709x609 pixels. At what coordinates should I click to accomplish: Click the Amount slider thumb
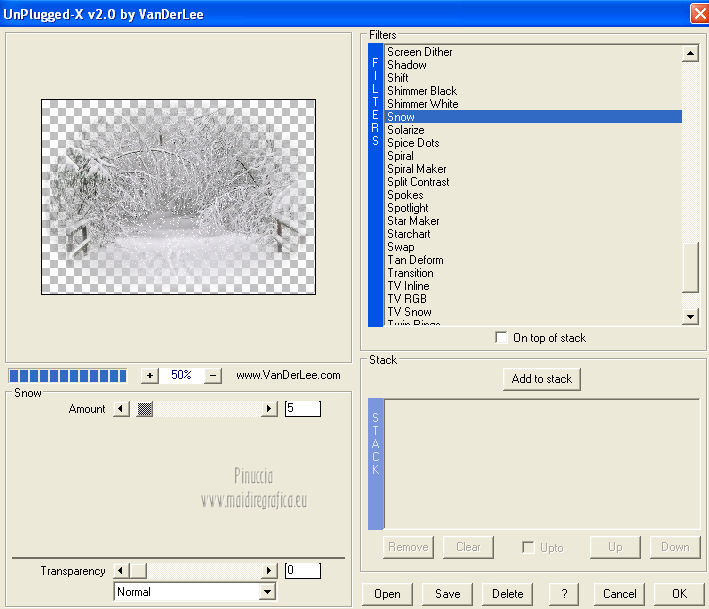click(145, 409)
